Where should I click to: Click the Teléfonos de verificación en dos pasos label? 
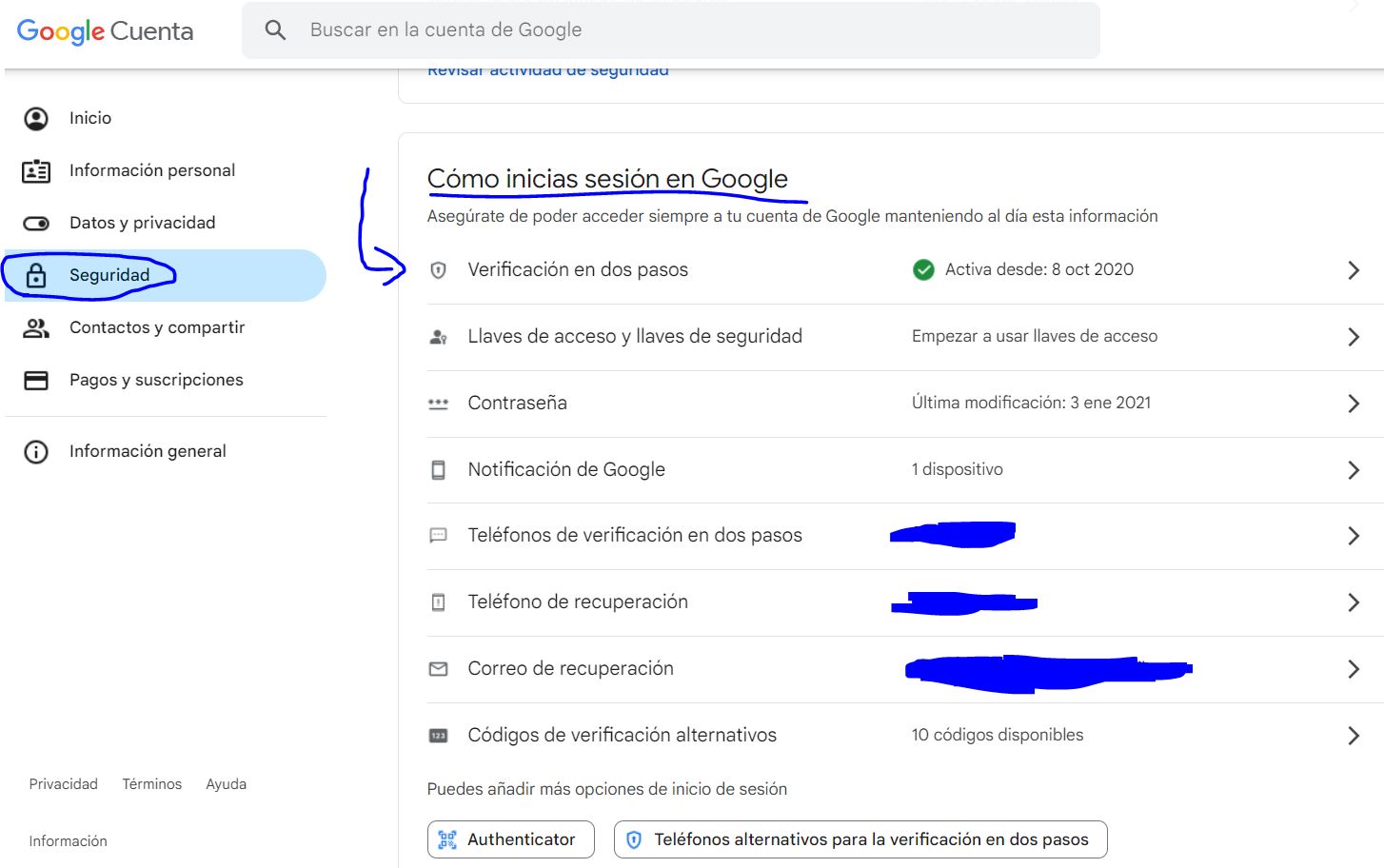point(635,536)
